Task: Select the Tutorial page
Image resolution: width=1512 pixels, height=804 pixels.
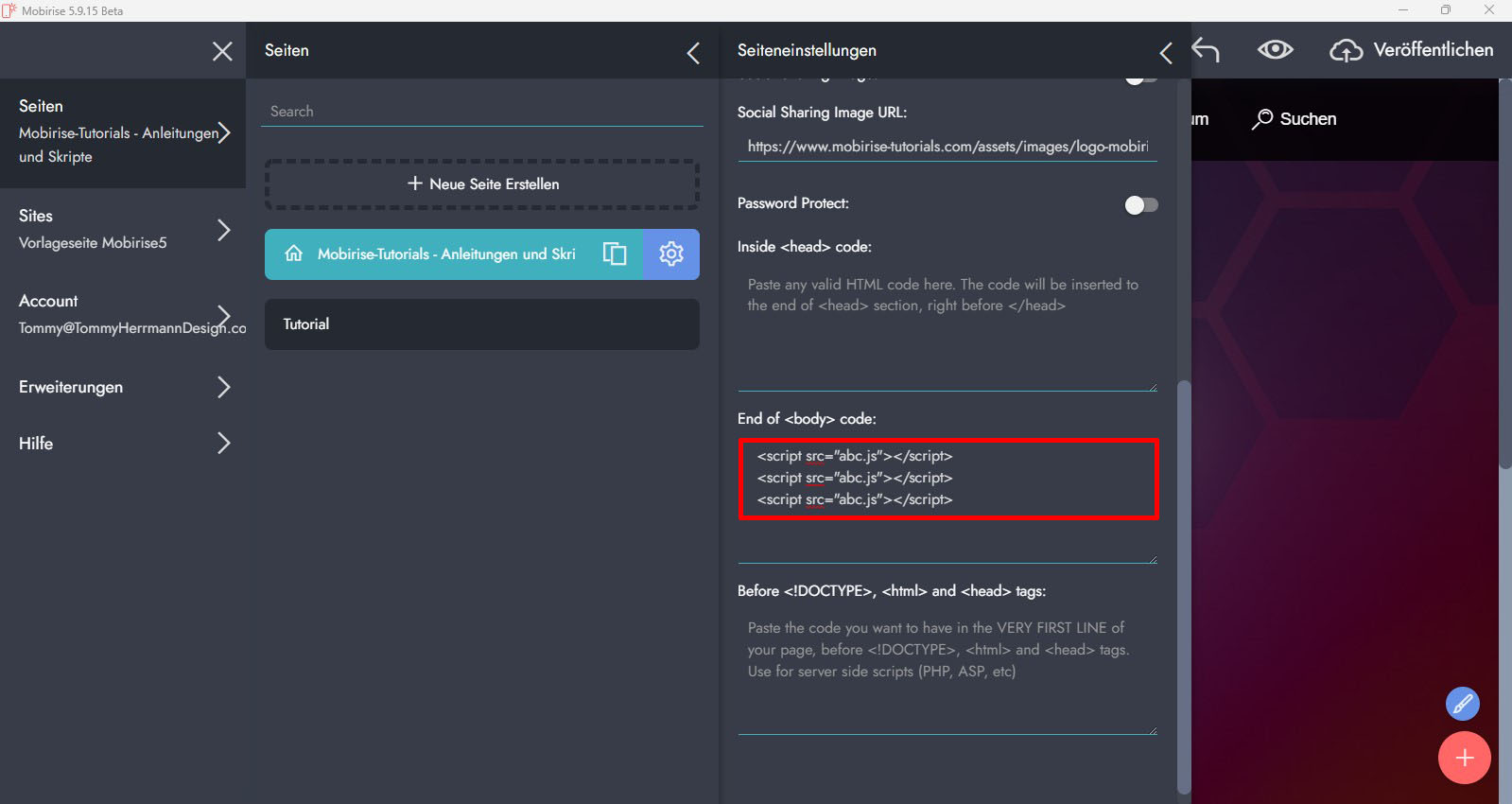Action: tap(481, 324)
